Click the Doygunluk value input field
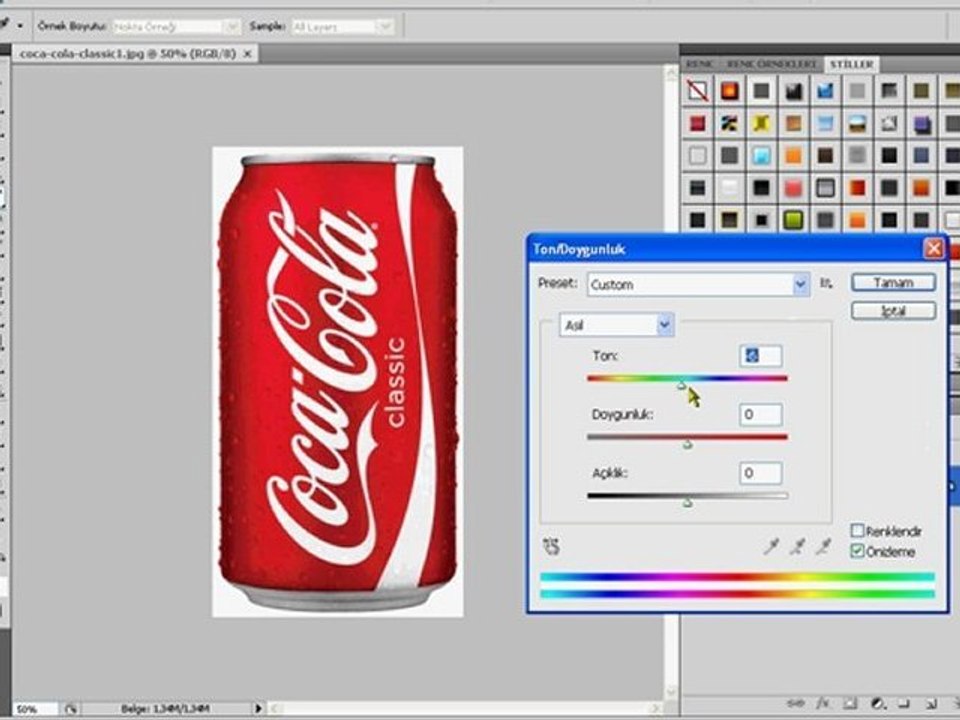Viewport: 960px width, 720px height. [760, 414]
